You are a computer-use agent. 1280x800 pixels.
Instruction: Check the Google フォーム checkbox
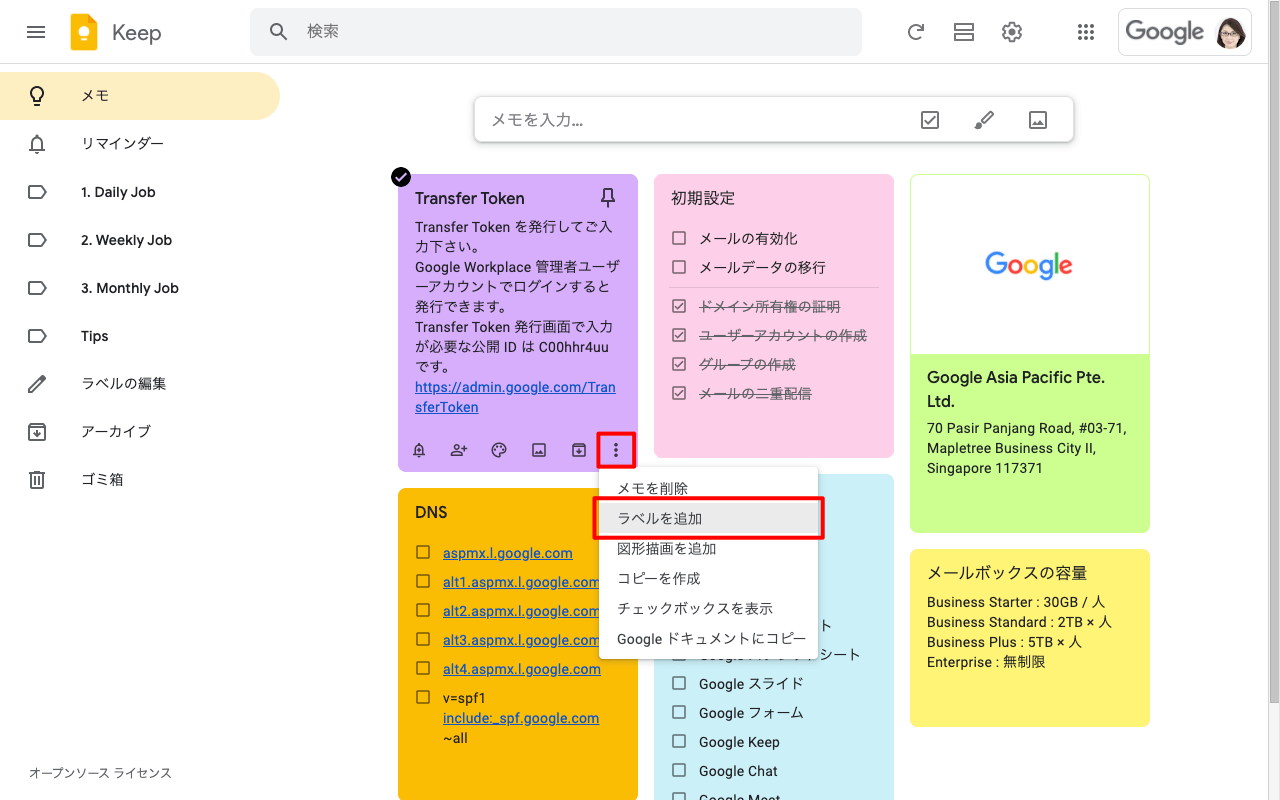click(x=679, y=712)
